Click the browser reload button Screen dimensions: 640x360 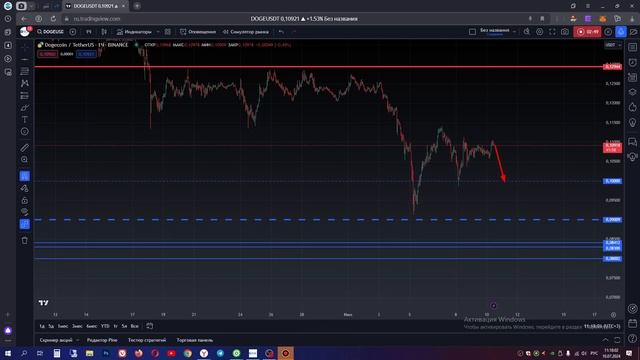53,19
